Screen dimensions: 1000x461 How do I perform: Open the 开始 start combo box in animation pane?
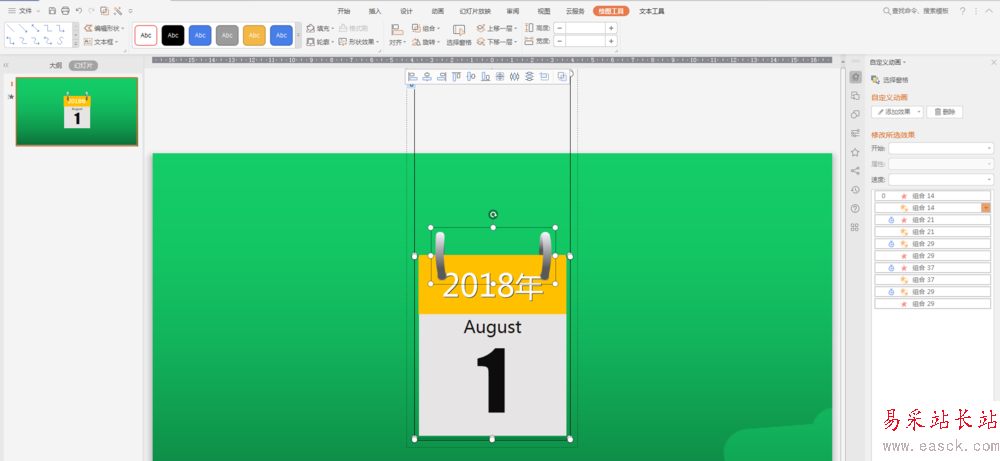coord(941,149)
